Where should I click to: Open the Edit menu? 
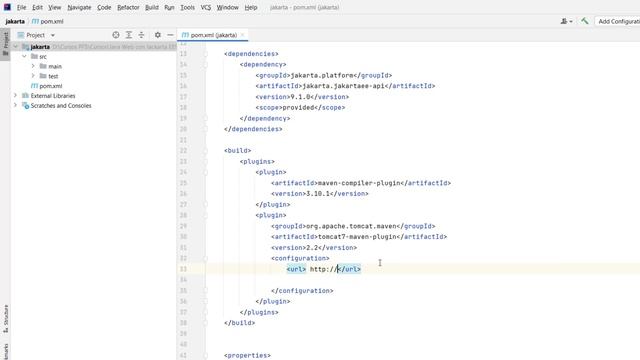click(x=37, y=7)
